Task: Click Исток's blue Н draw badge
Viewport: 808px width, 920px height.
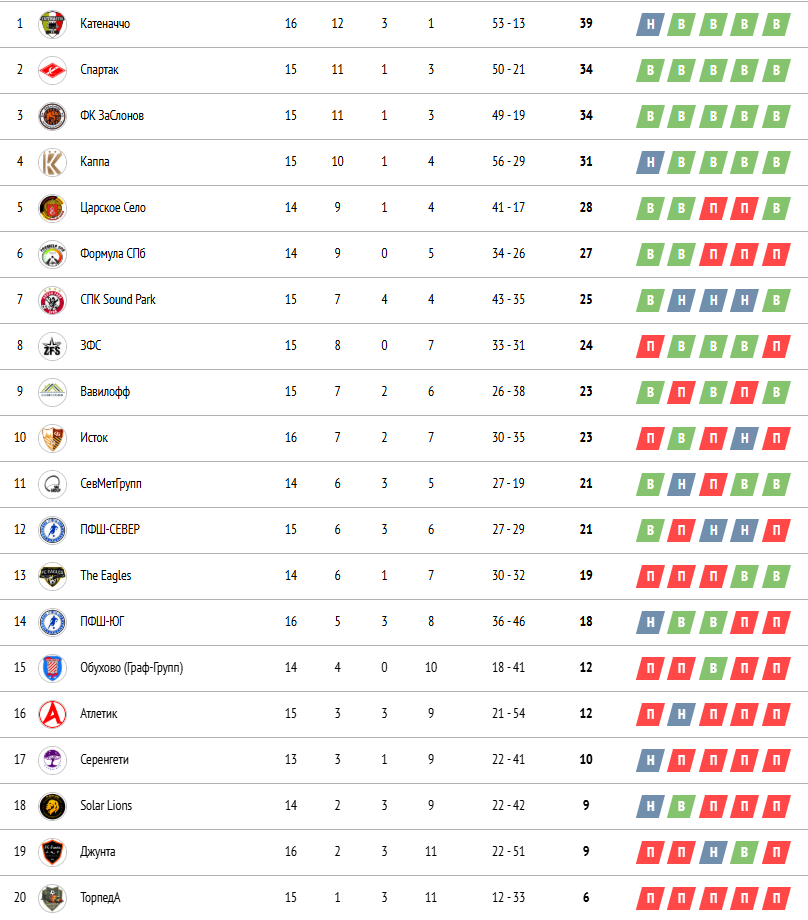Action: [745, 438]
